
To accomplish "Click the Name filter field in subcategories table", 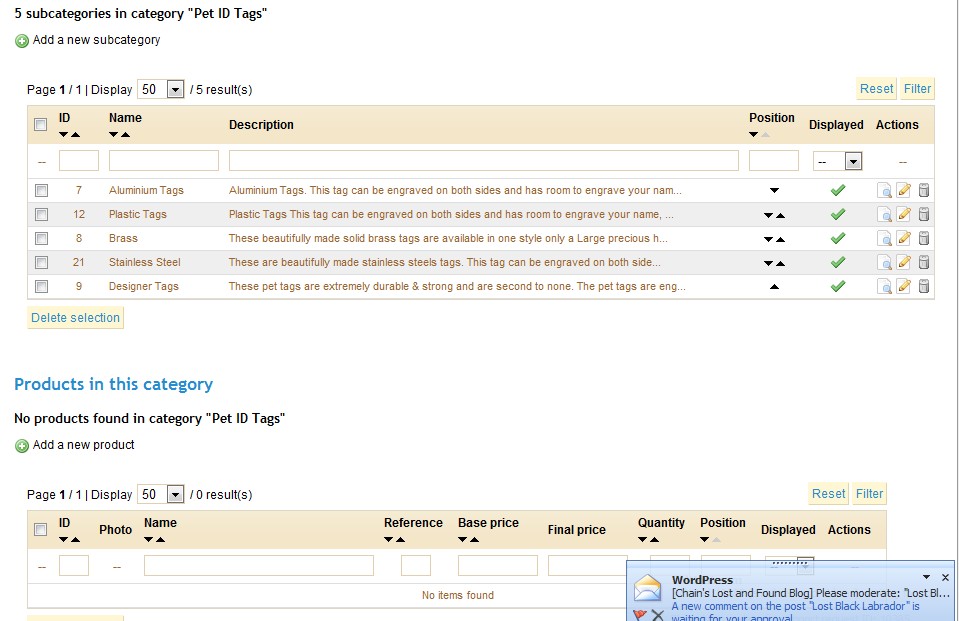I will 164,161.
